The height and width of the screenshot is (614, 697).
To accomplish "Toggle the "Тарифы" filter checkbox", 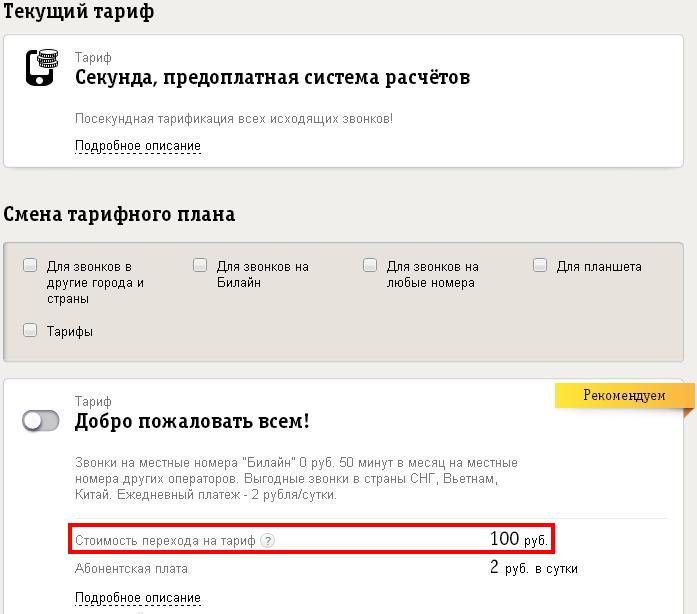I will [30, 330].
